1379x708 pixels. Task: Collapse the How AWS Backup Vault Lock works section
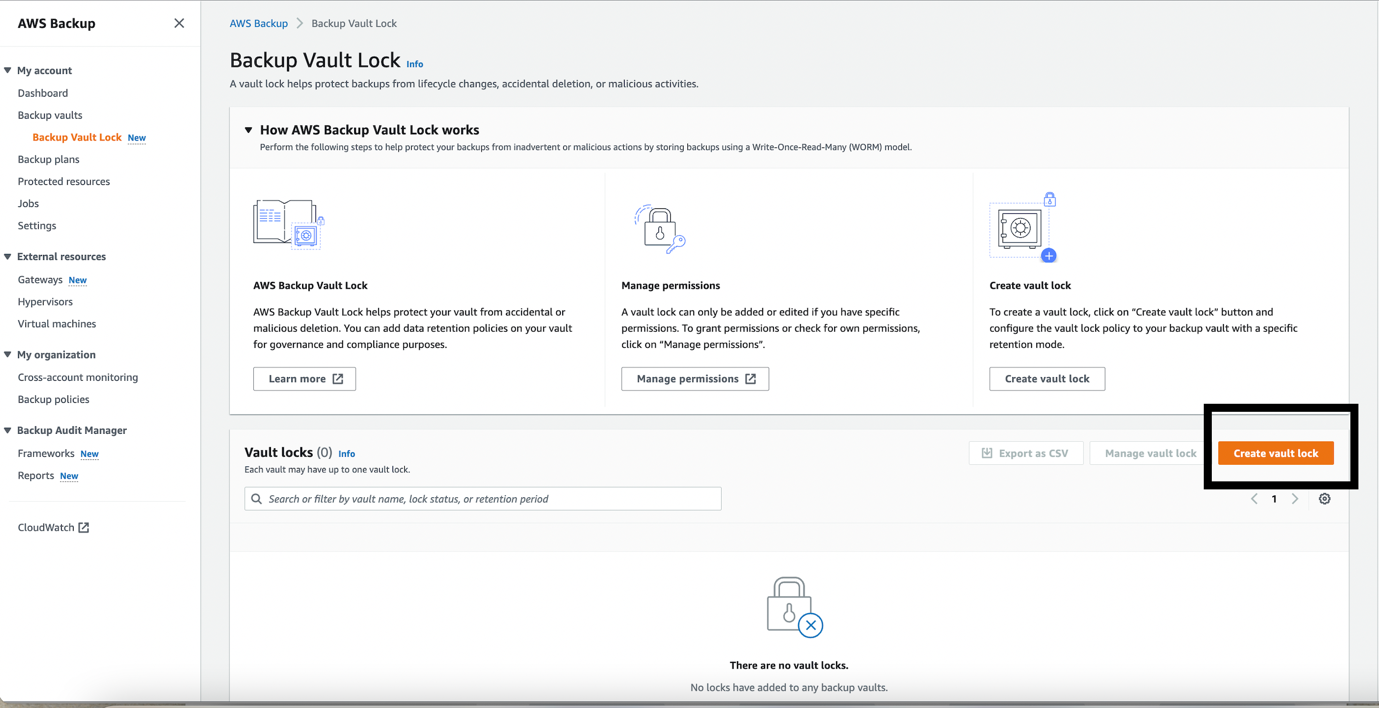248,129
